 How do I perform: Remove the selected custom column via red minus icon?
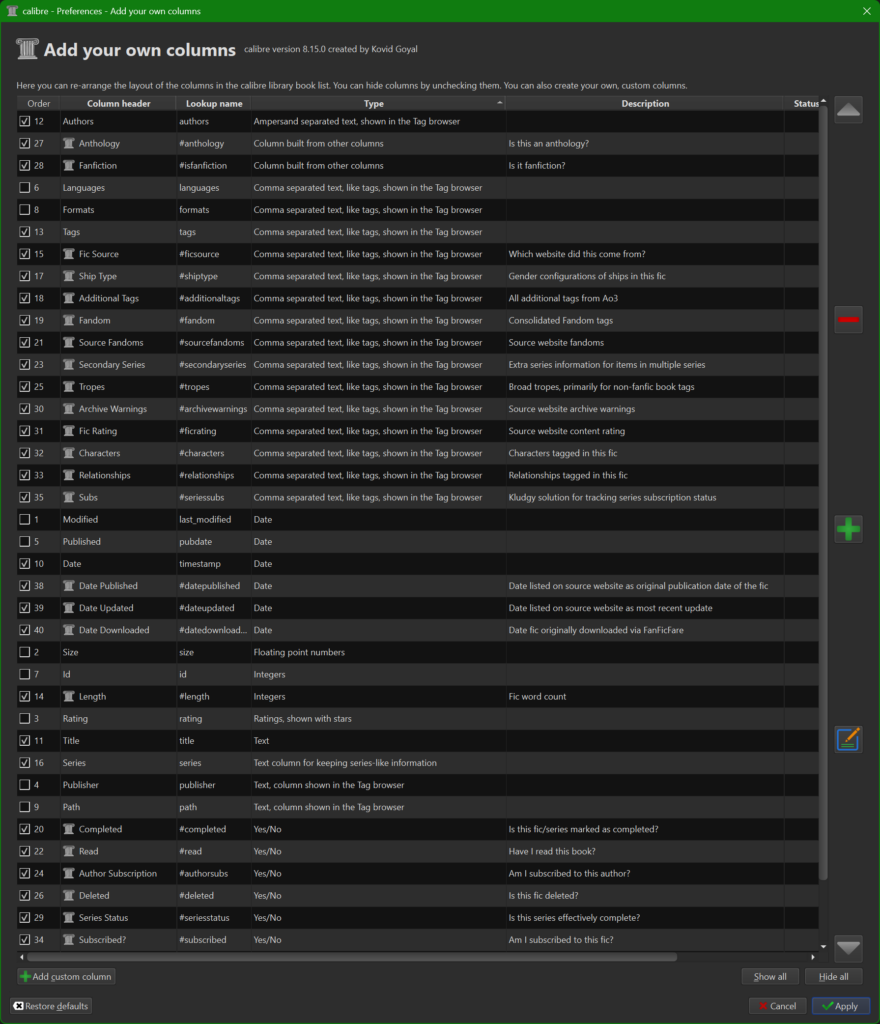coord(847,319)
